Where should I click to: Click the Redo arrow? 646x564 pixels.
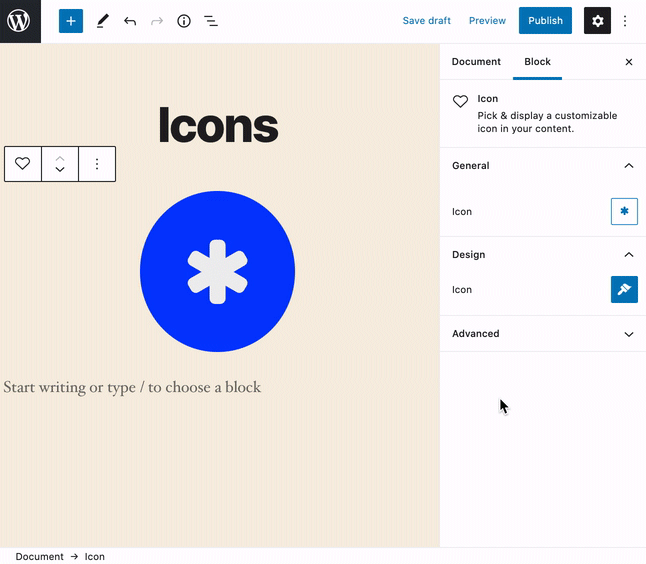(x=157, y=21)
